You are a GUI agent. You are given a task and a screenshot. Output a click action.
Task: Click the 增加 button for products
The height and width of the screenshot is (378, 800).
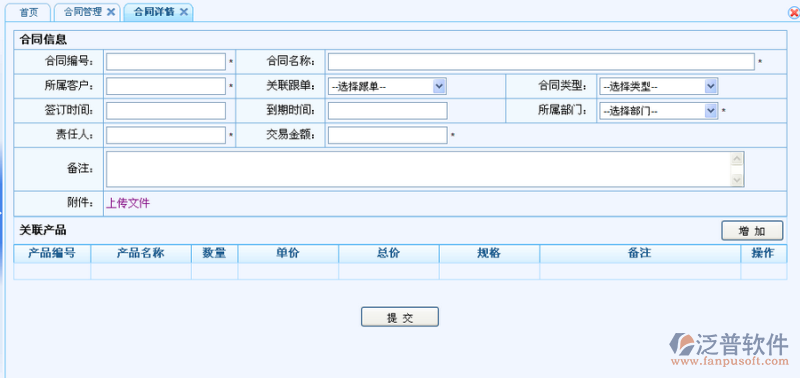point(752,231)
